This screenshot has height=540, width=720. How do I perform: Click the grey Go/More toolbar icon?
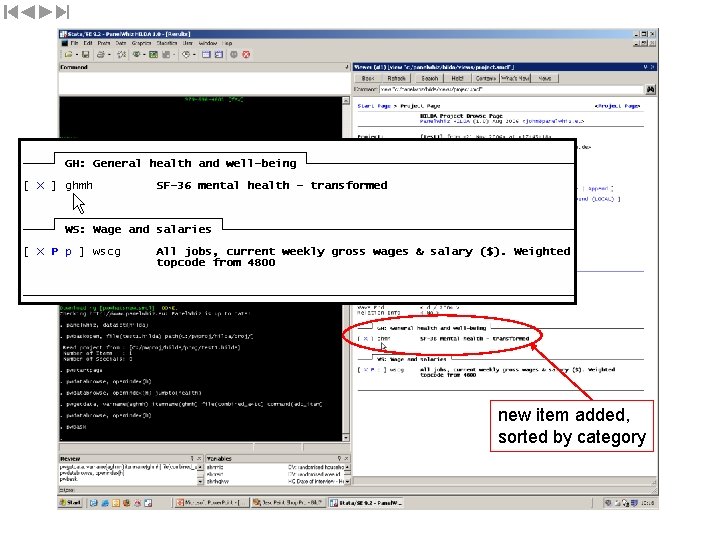234,55
